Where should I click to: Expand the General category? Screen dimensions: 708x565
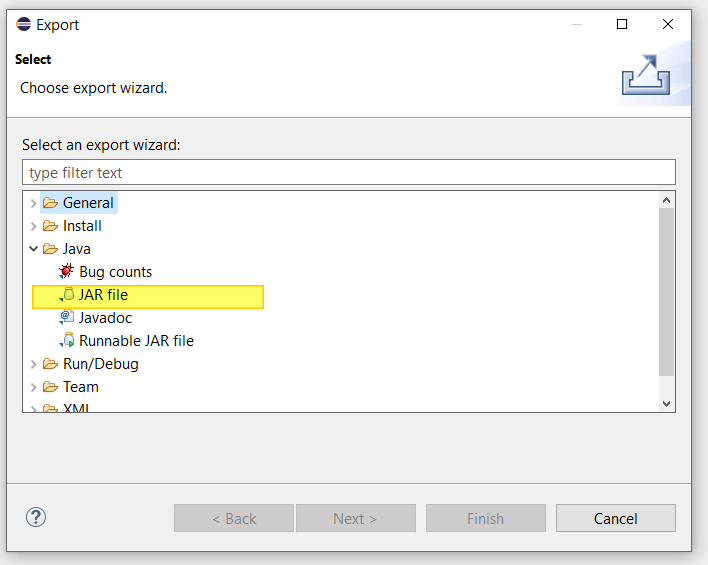33,203
